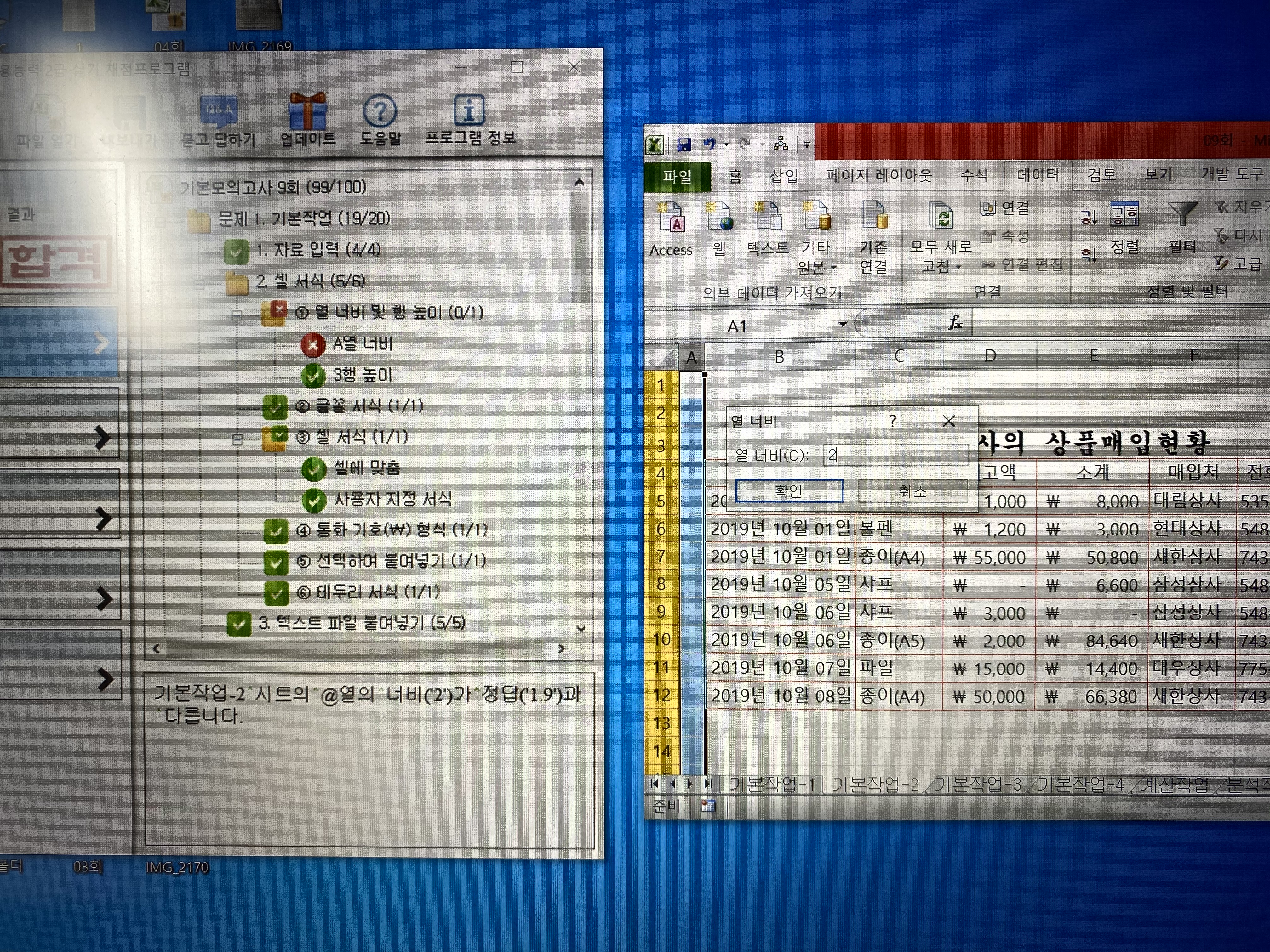The width and height of the screenshot is (1270, 952).
Task: Click the Save icon in quick access toolbar
Action: point(683,144)
